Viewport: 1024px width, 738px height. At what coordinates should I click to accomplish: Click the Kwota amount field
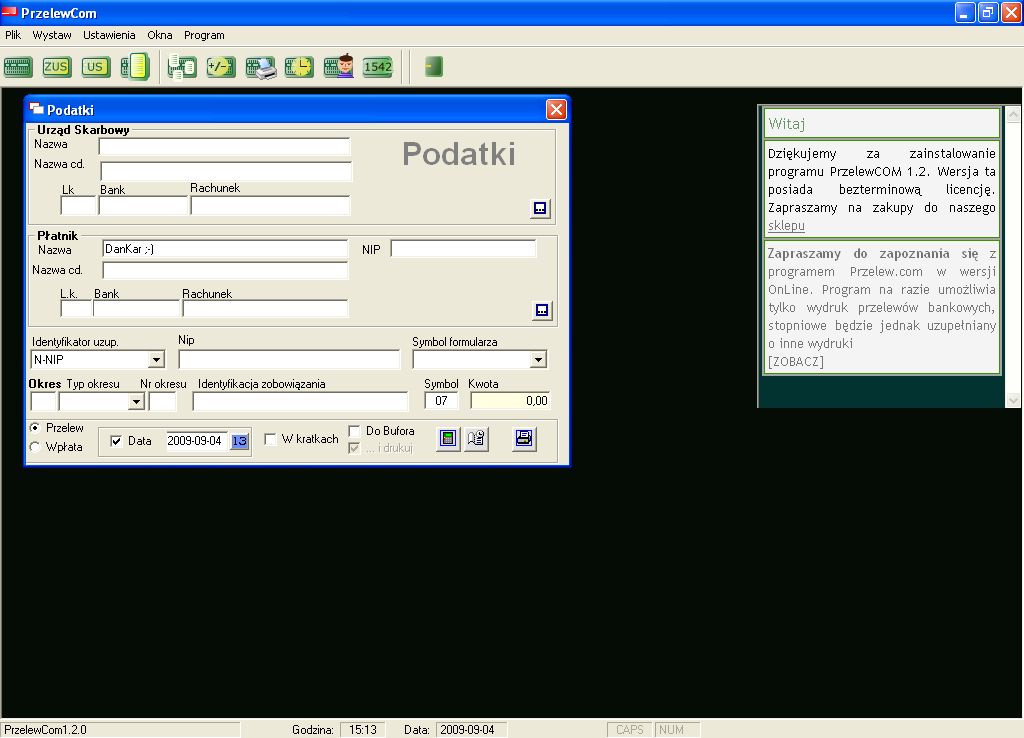(510, 401)
